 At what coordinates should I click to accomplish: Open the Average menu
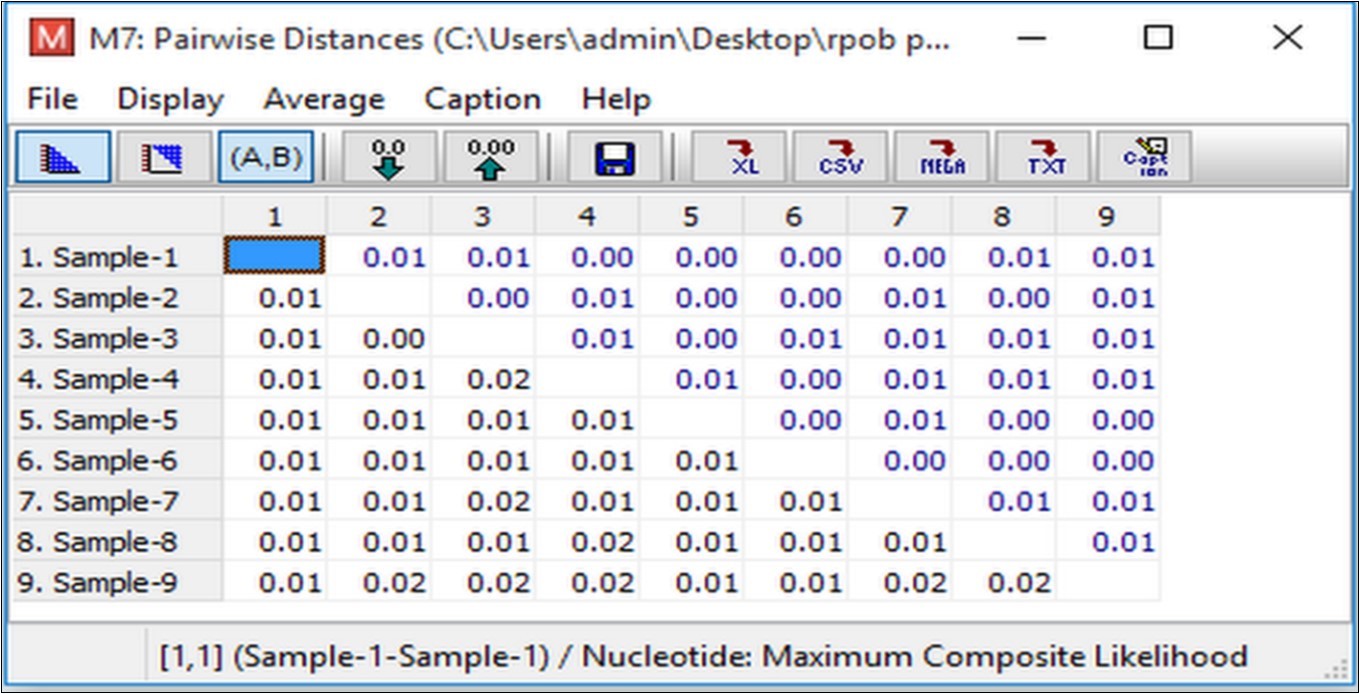pos(325,99)
